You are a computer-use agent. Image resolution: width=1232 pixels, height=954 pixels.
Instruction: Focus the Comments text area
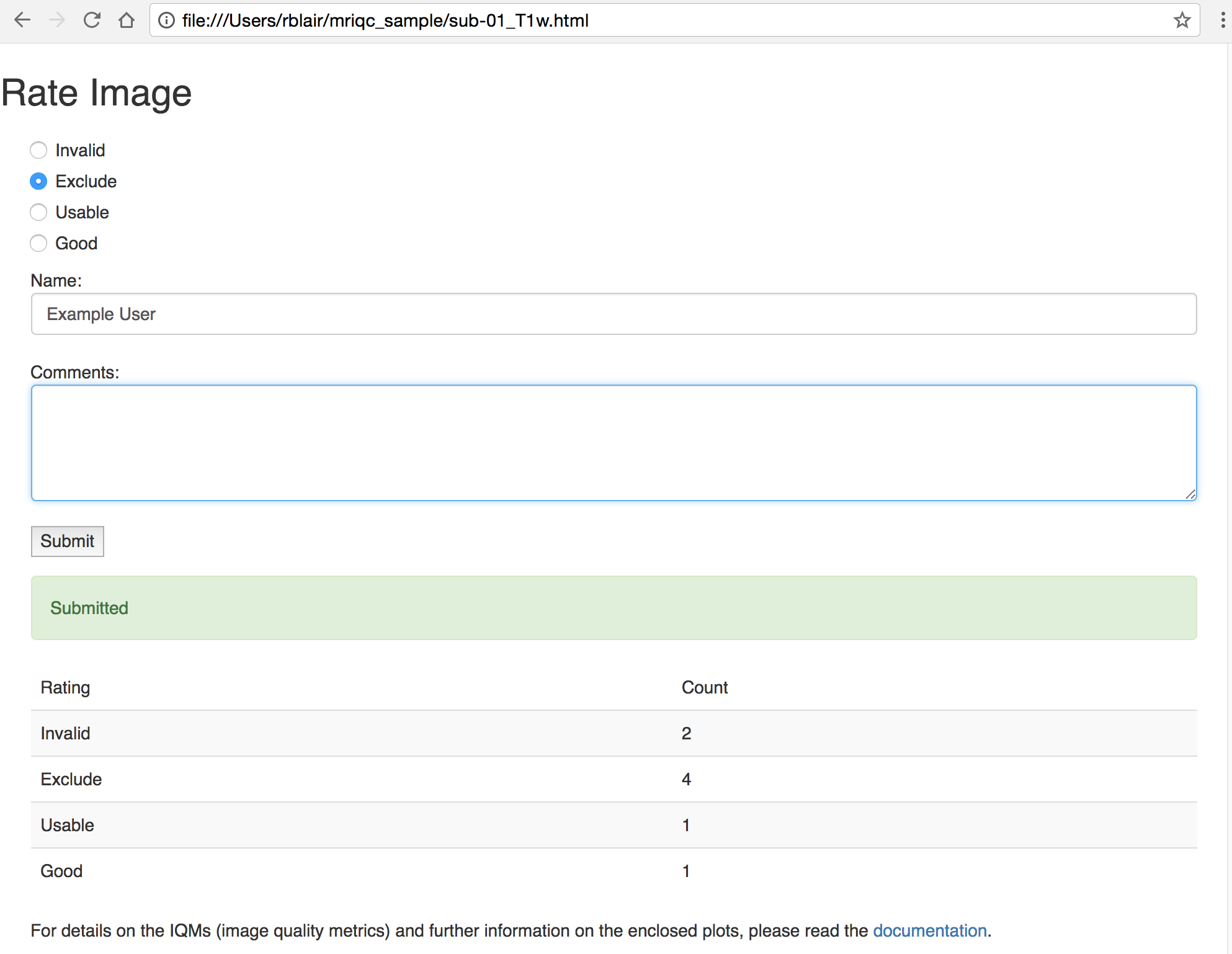[x=613, y=442]
